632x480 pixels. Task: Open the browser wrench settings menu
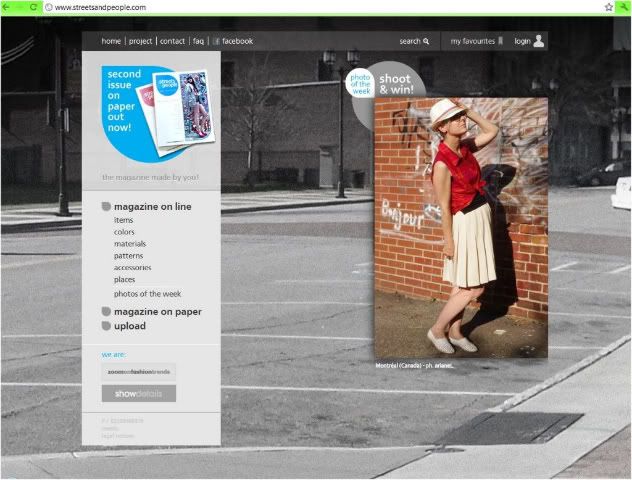click(x=623, y=7)
